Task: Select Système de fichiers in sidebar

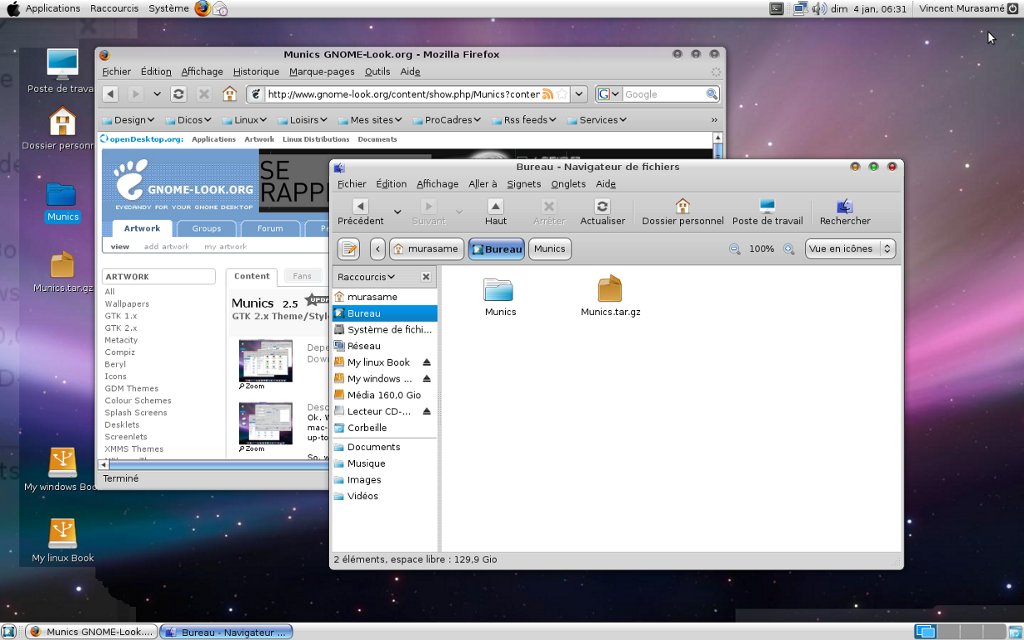Action: click(x=385, y=330)
